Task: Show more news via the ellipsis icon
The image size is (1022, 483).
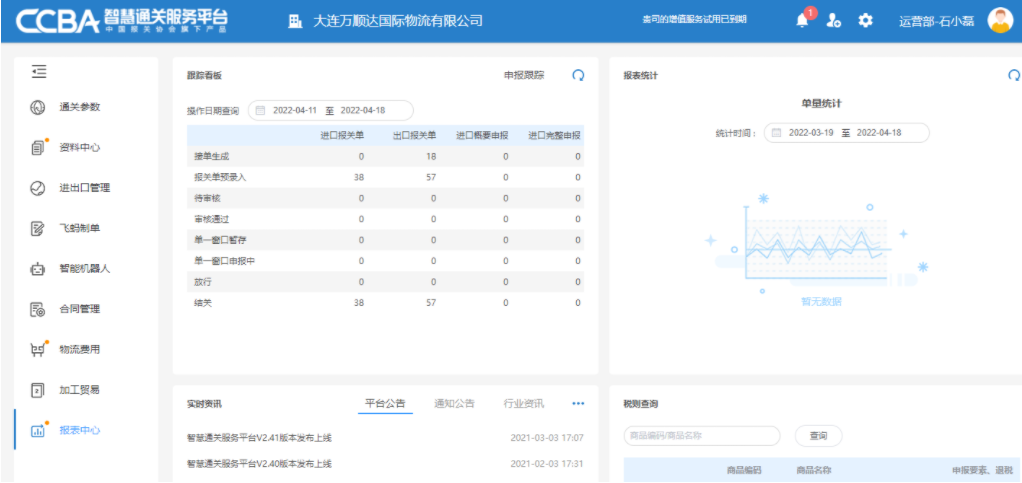Action: pos(578,404)
